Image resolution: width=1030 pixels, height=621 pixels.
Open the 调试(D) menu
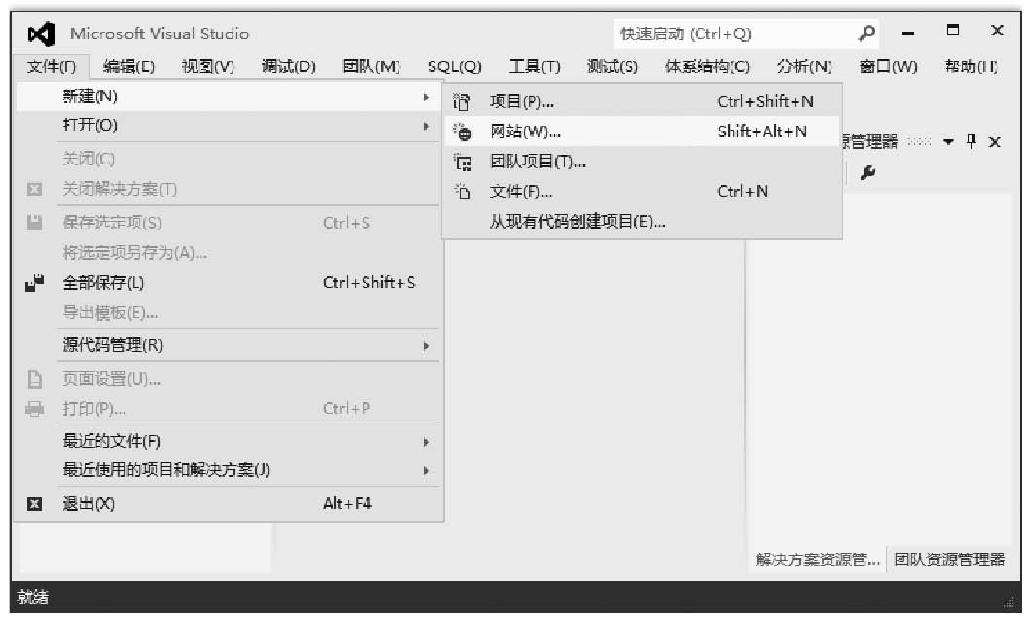pyautogui.click(x=288, y=66)
